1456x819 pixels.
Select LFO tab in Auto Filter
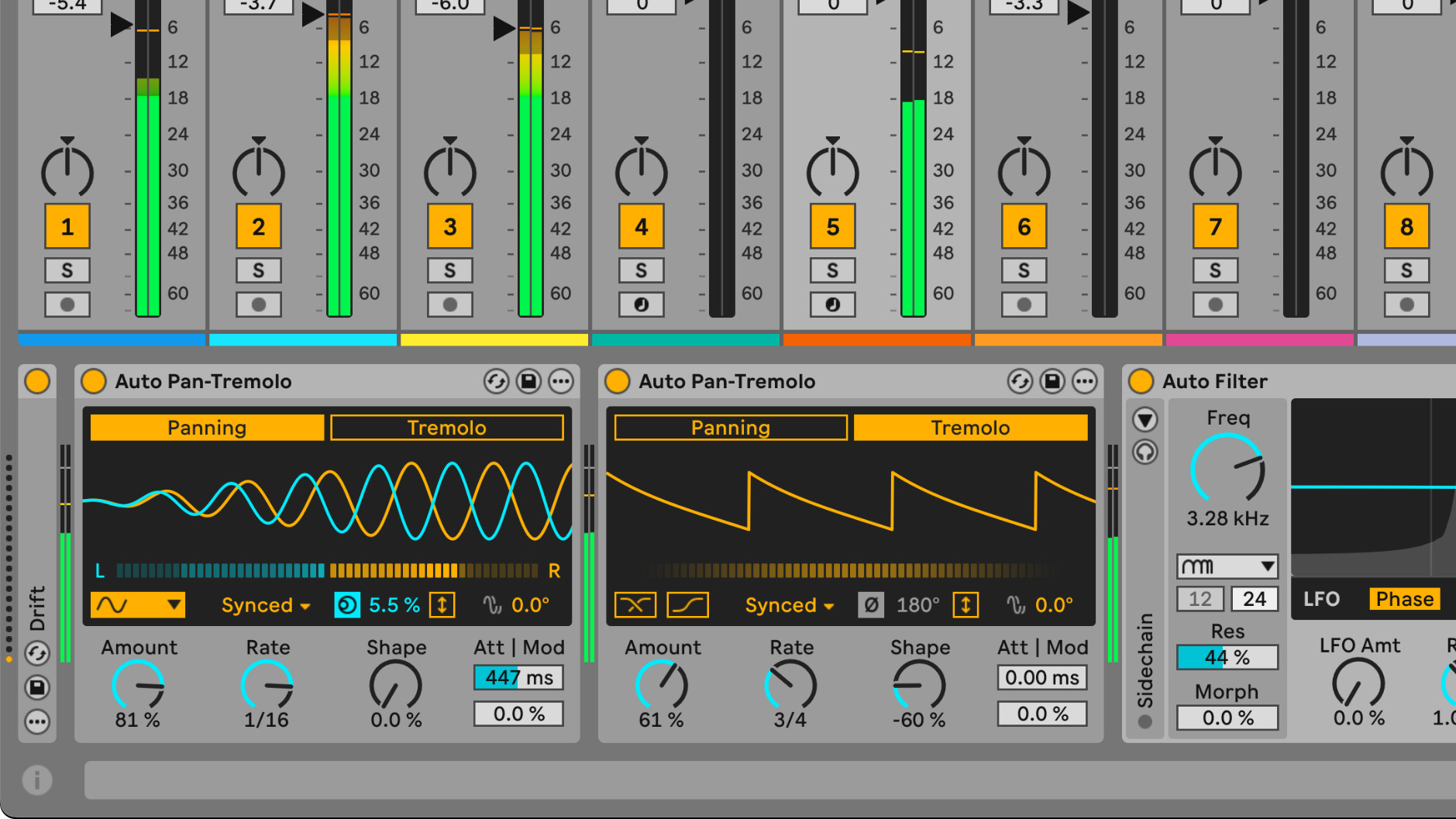point(1321,599)
